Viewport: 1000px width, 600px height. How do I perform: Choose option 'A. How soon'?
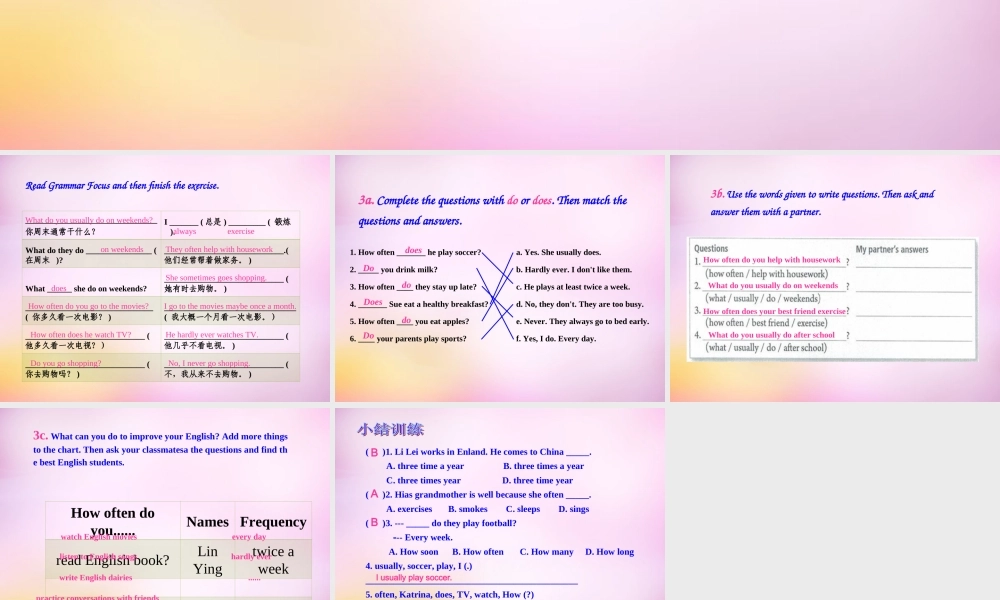(413, 552)
